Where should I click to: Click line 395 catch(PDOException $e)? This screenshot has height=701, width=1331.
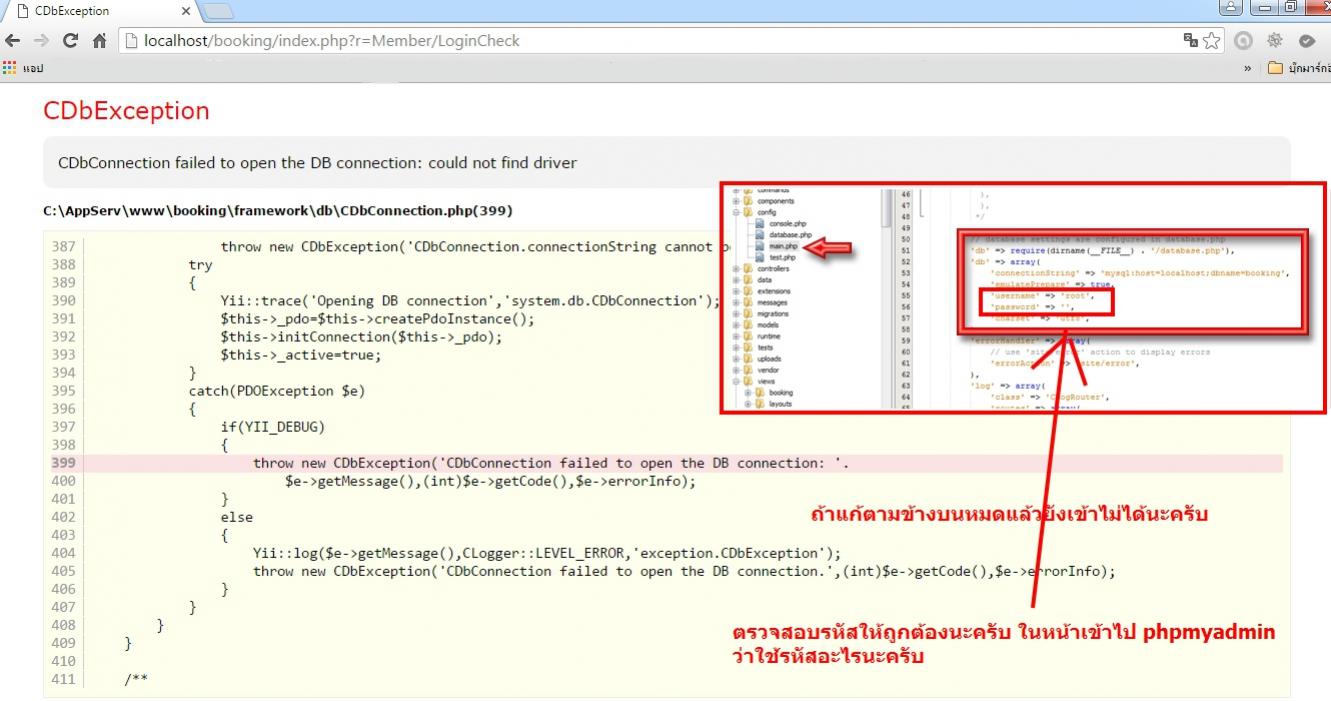(x=277, y=391)
